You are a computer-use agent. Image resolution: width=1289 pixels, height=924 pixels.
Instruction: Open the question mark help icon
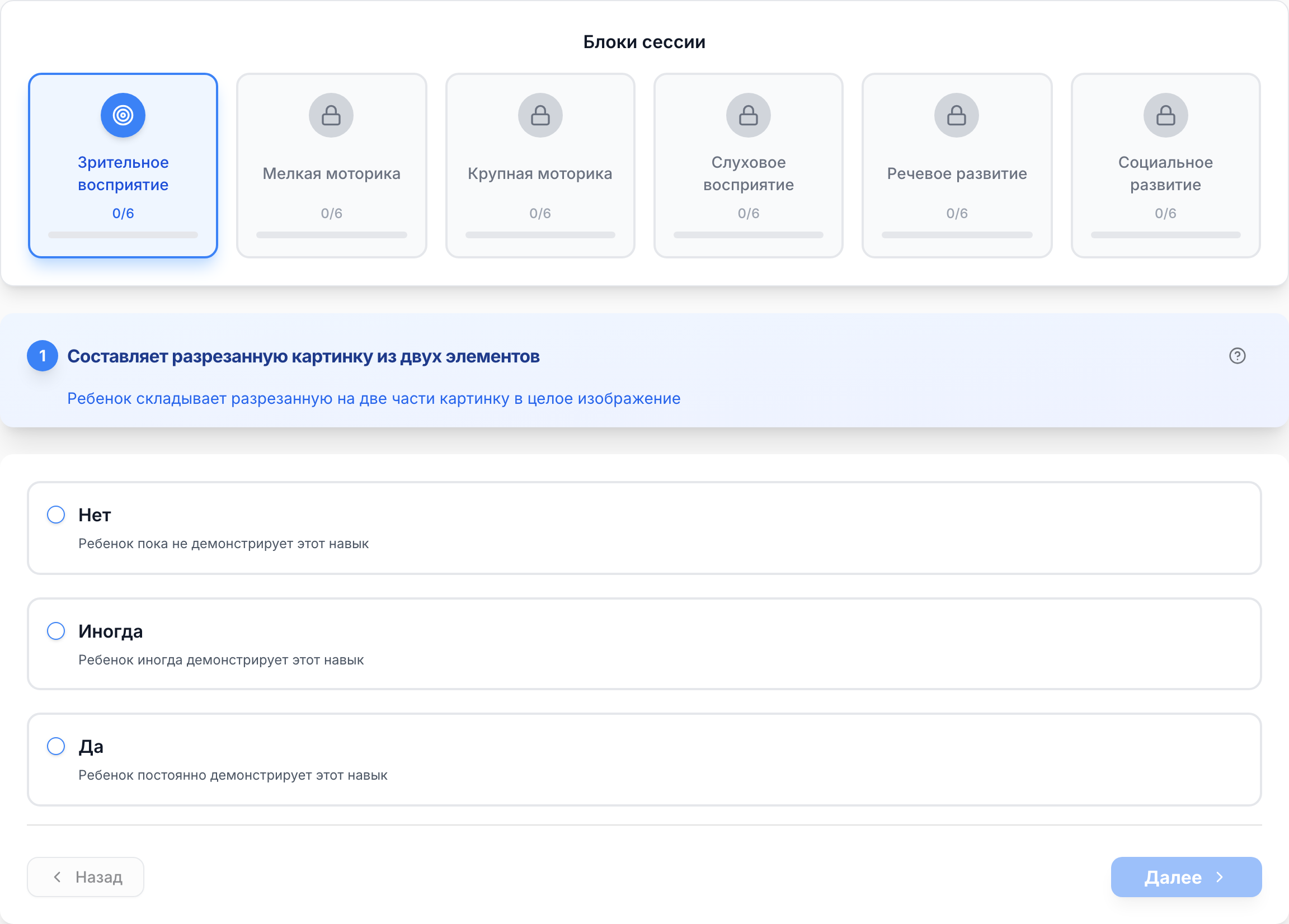(1238, 356)
